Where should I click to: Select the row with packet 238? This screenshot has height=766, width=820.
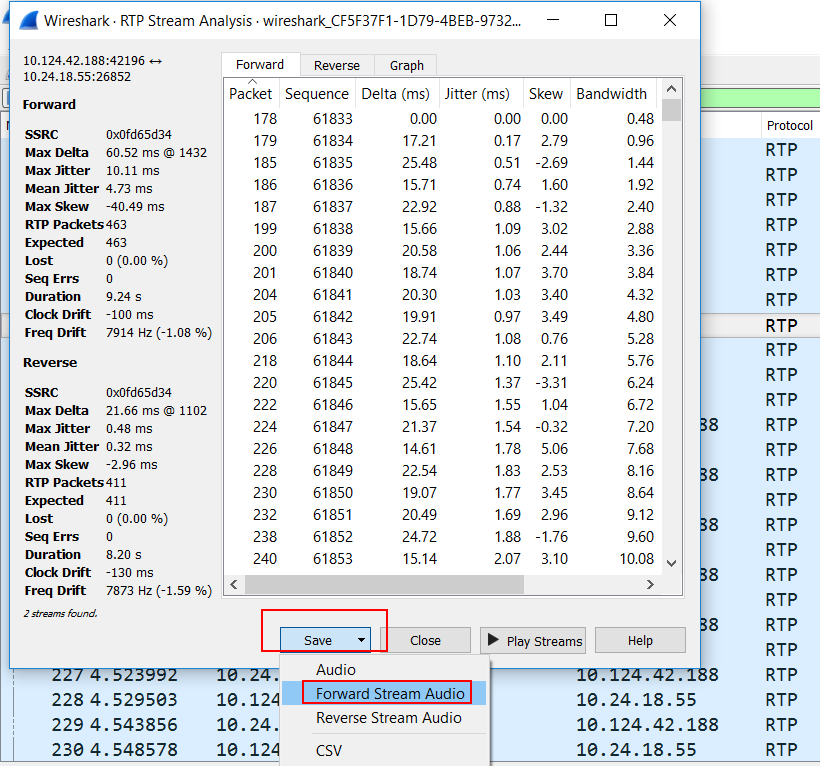[x=442, y=536]
